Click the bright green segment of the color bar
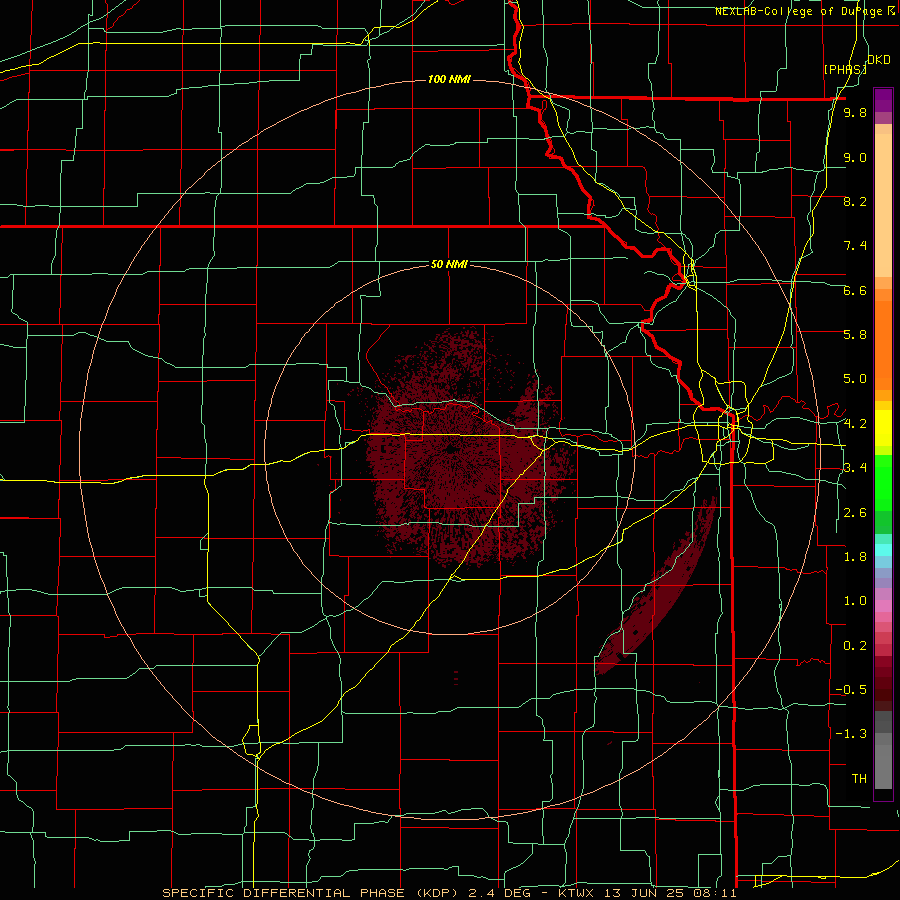 [x=883, y=482]
